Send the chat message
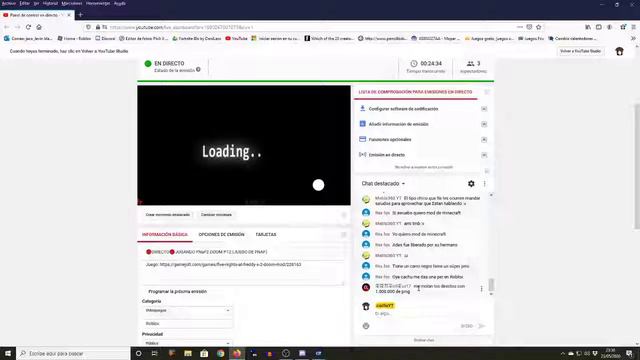The image size is (640, 360). pos(482,326)
